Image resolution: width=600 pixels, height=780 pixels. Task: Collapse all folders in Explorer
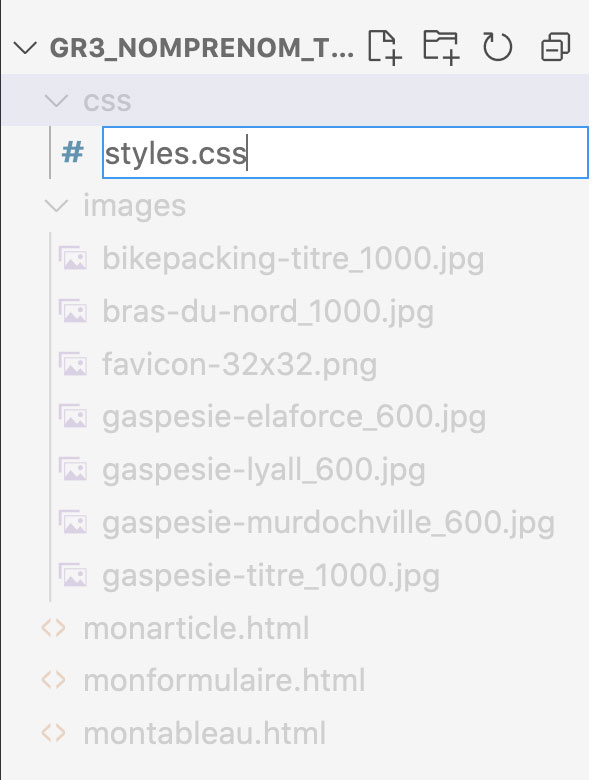[x=554, y=47]
